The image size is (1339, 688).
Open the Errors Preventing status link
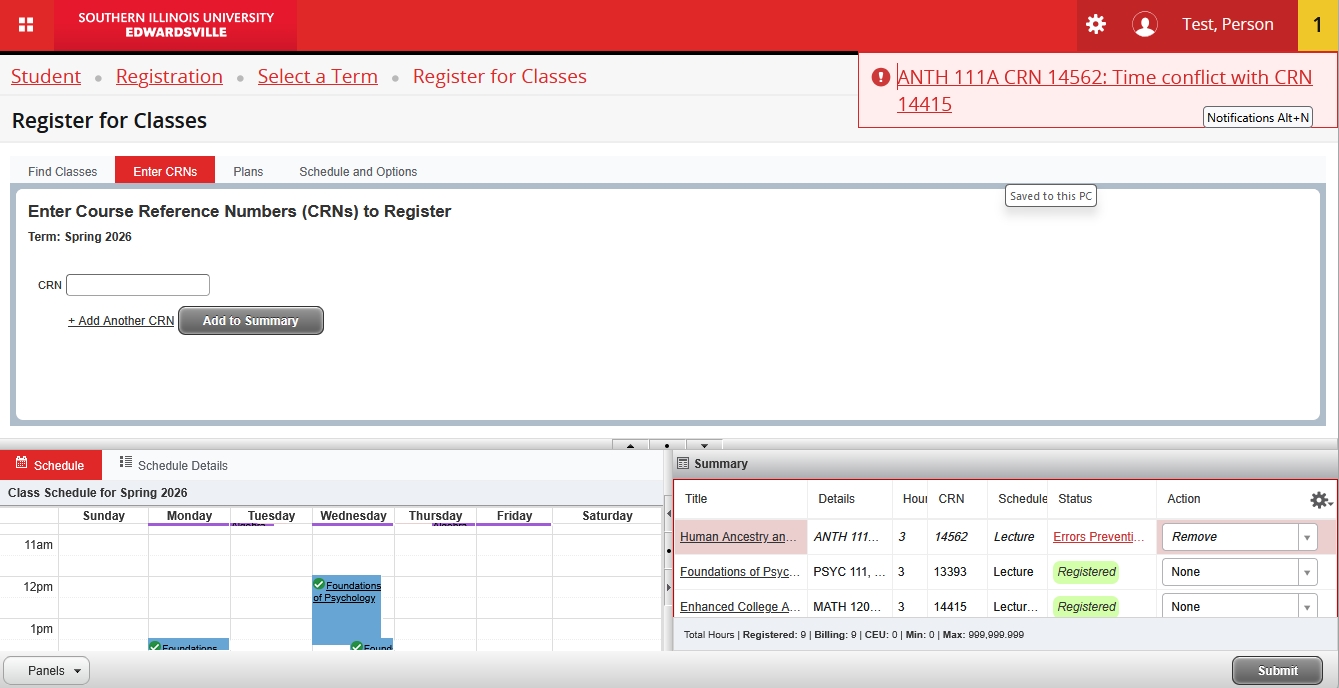pos(1099,537)
